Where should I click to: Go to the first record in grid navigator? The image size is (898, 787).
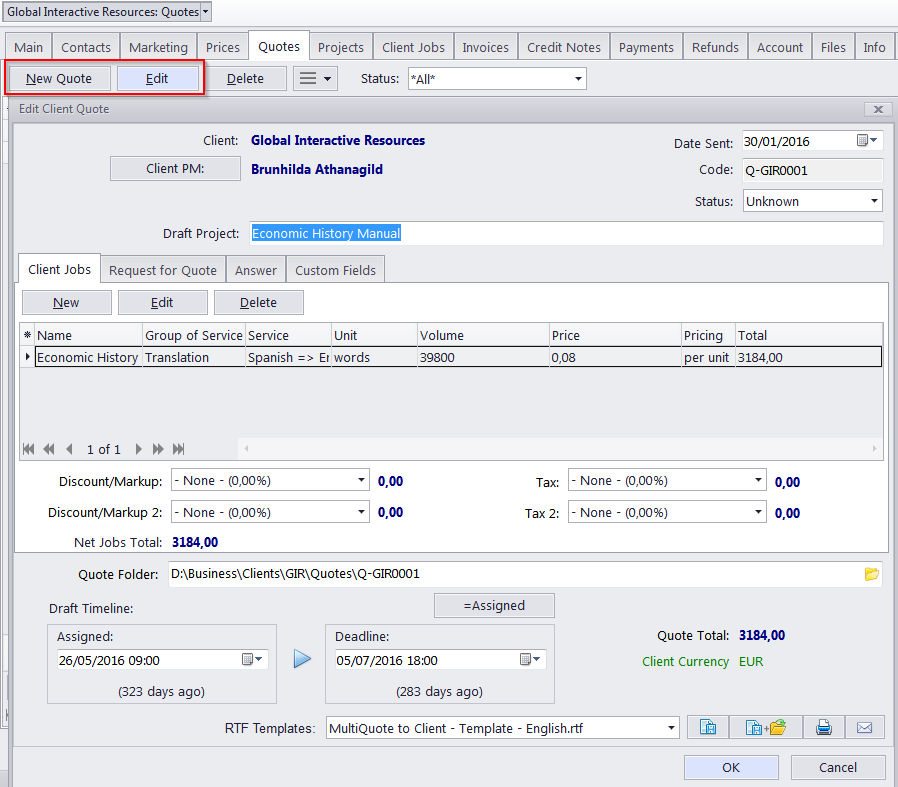click(x=28, y=449)
